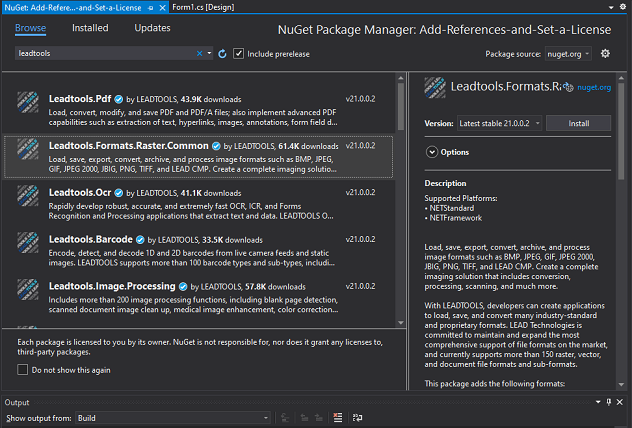
Task: Select the Leadtools.Image.Processing package title
Action: click(x=112, y=286)
